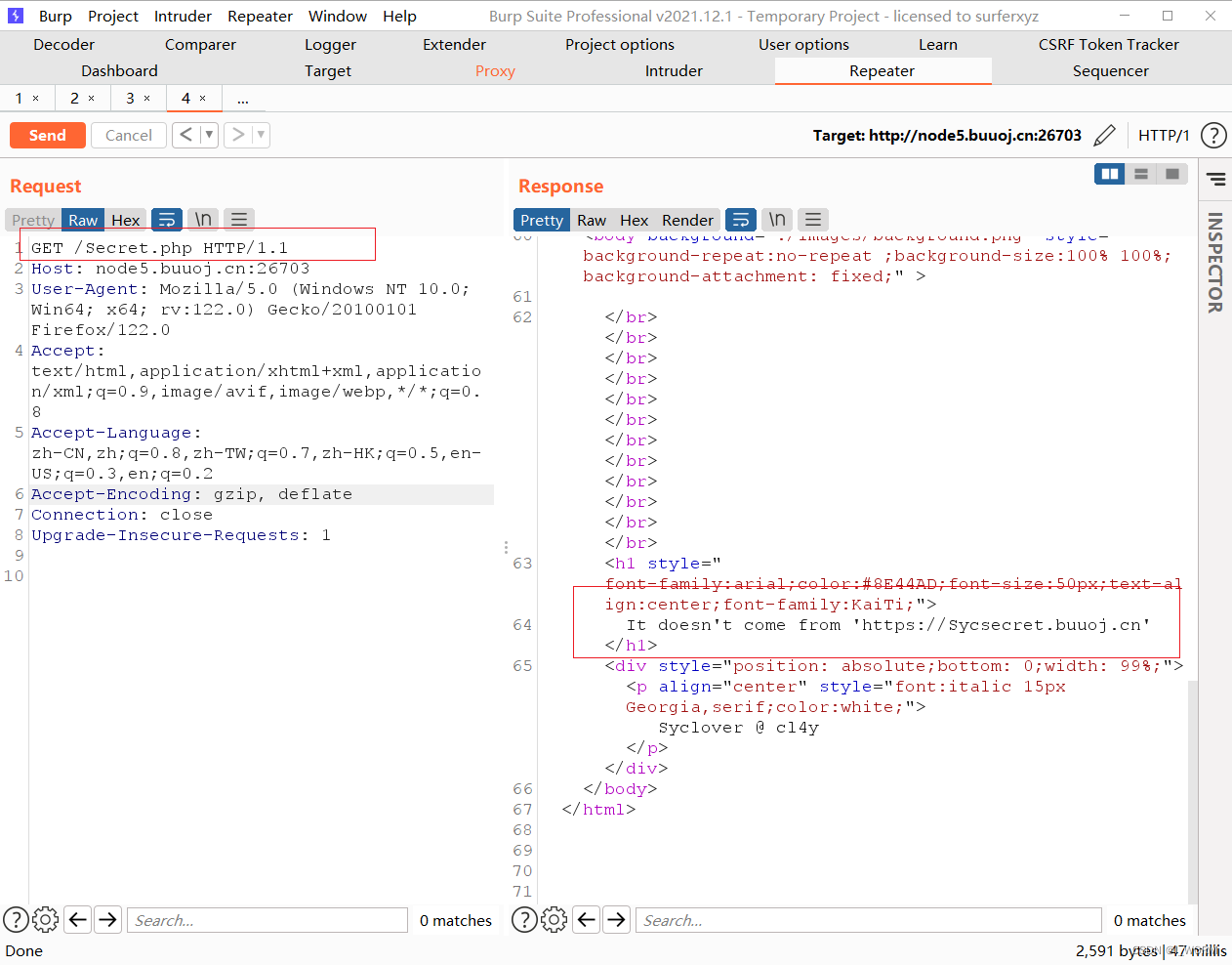Close Repeater tab 1
This screenshot has width=1232, height=965.
point(36,99)
